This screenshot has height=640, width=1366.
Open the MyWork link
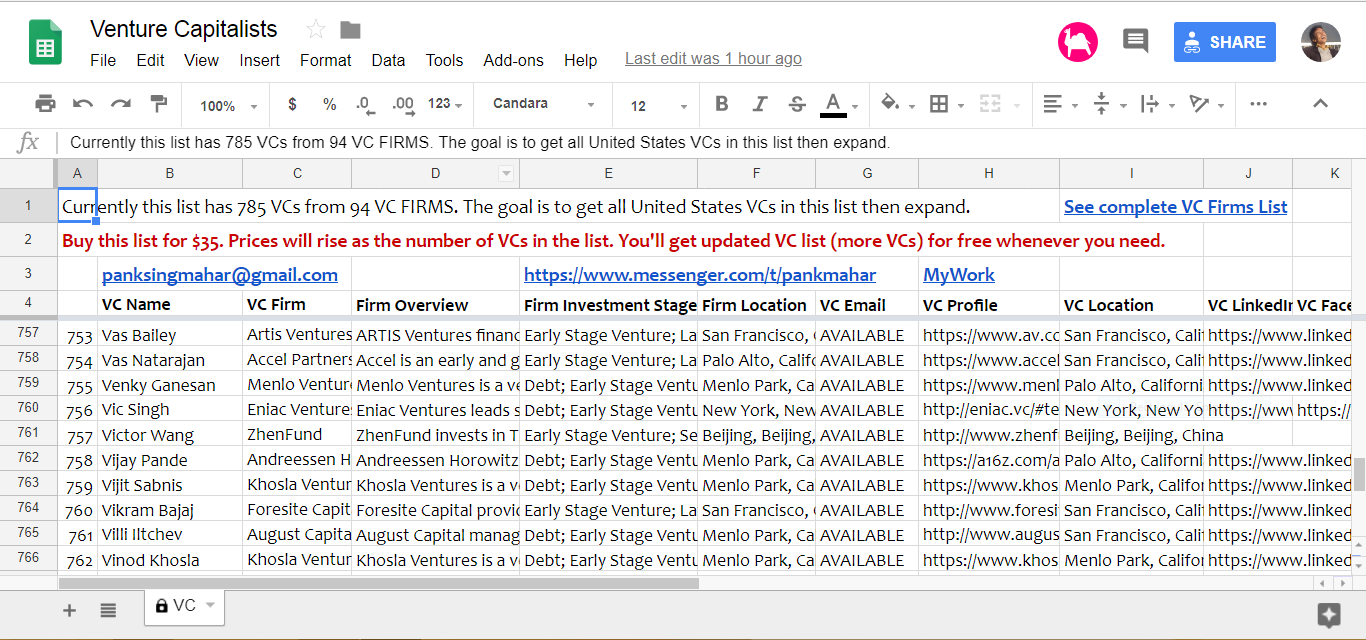[x=959, y=274]
